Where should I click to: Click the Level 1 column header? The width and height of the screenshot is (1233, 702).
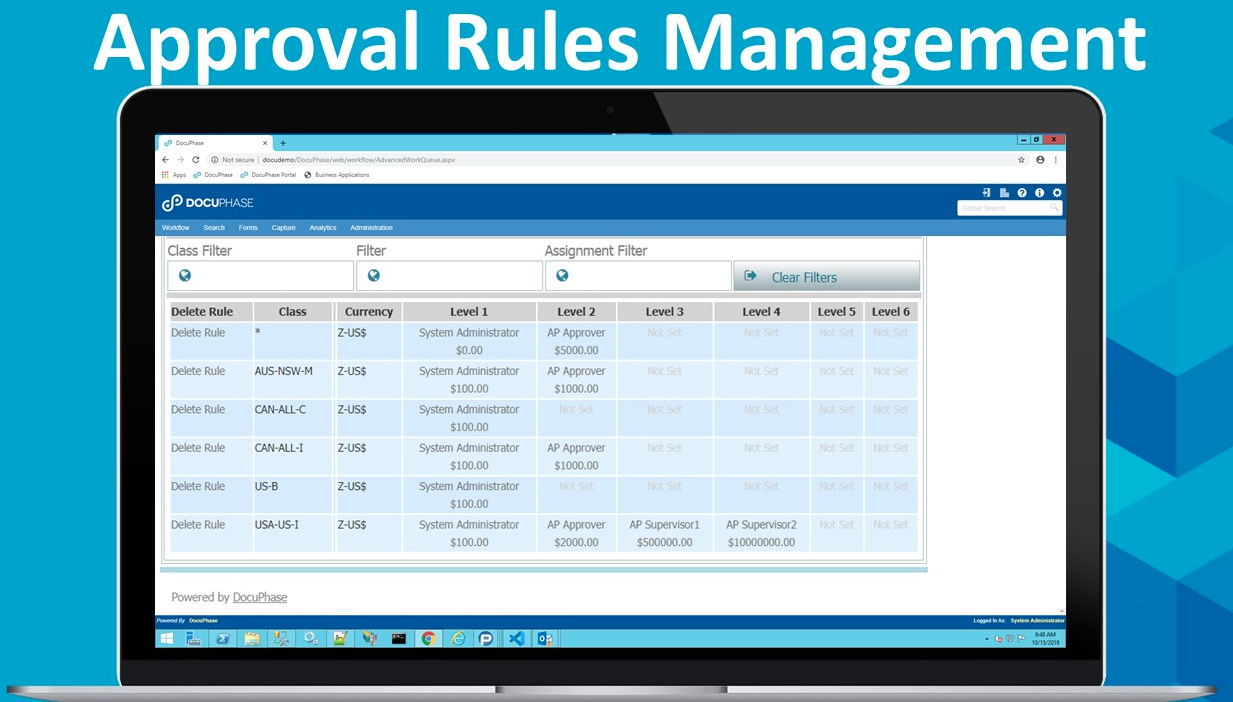(x=469, y=312)
